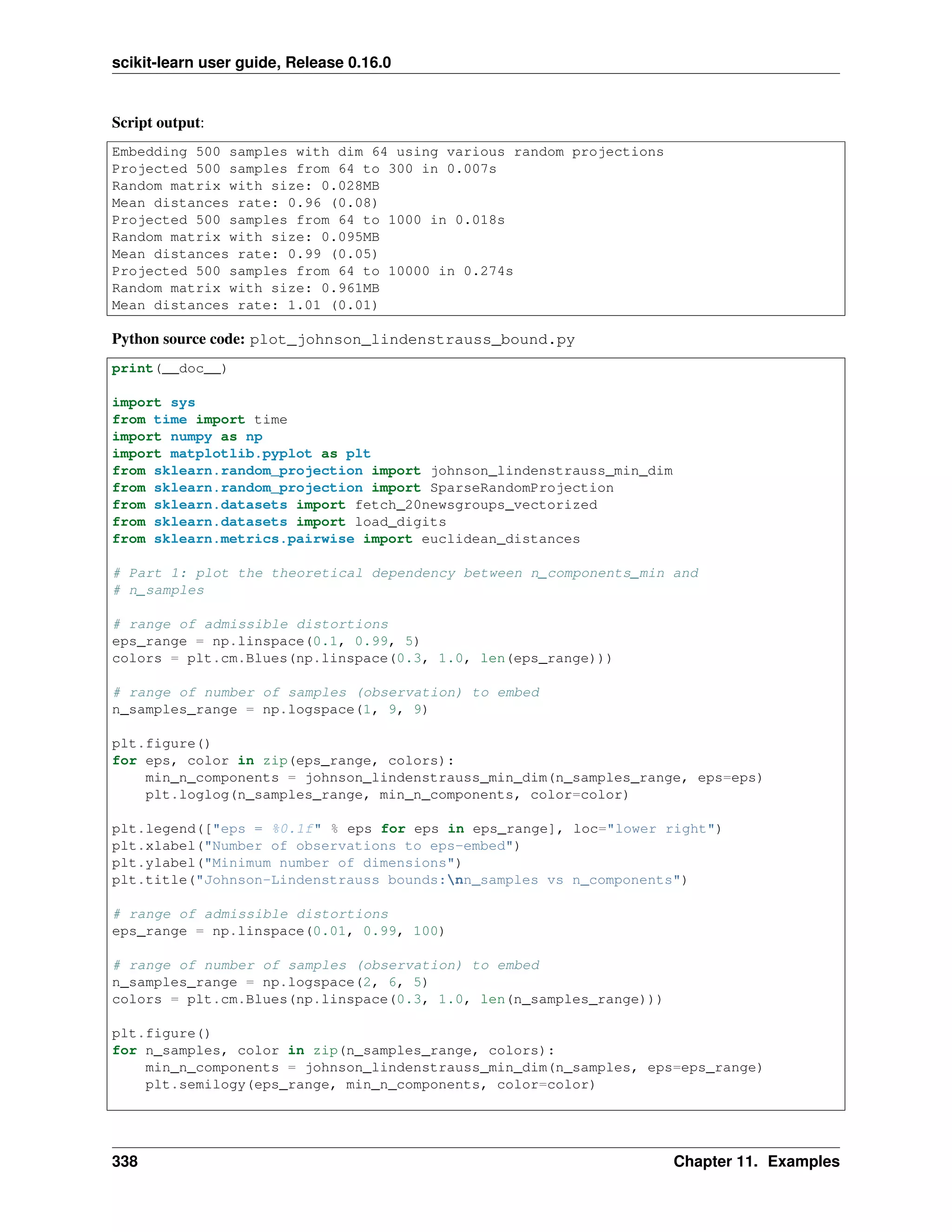Click import of 'johnson_lindenstrauss_min_dim'
The image size is (952, 1232).
click(x=392, y=471)
